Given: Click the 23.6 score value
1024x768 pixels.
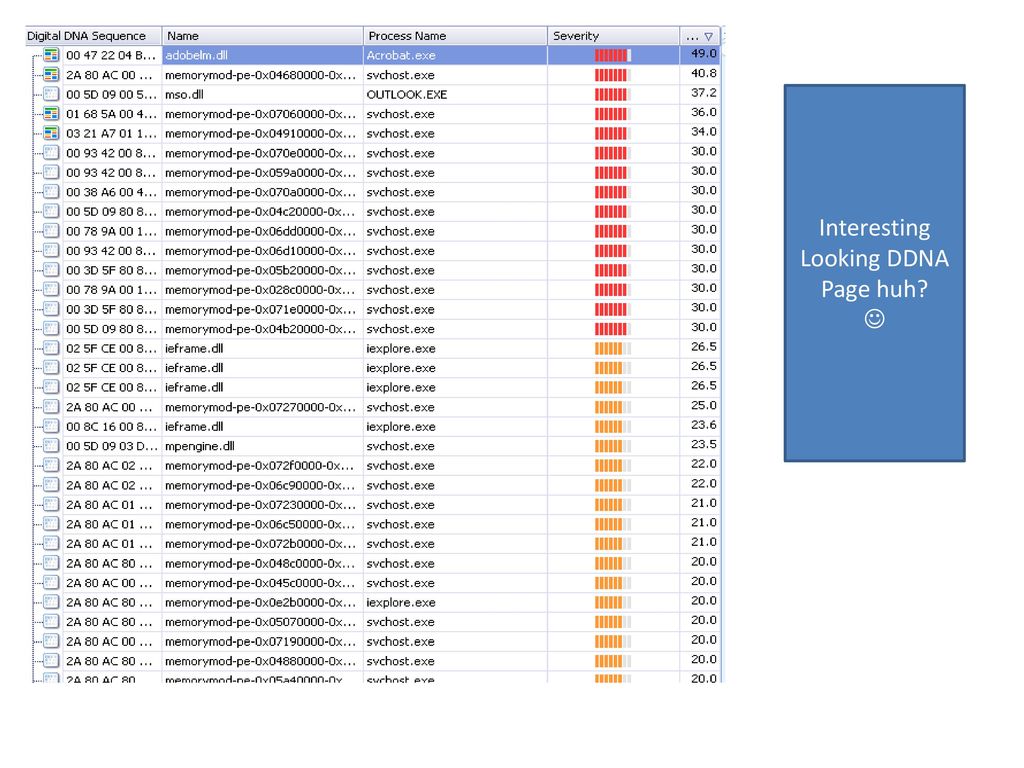Looking at the screenshot, I should (704, 425).
